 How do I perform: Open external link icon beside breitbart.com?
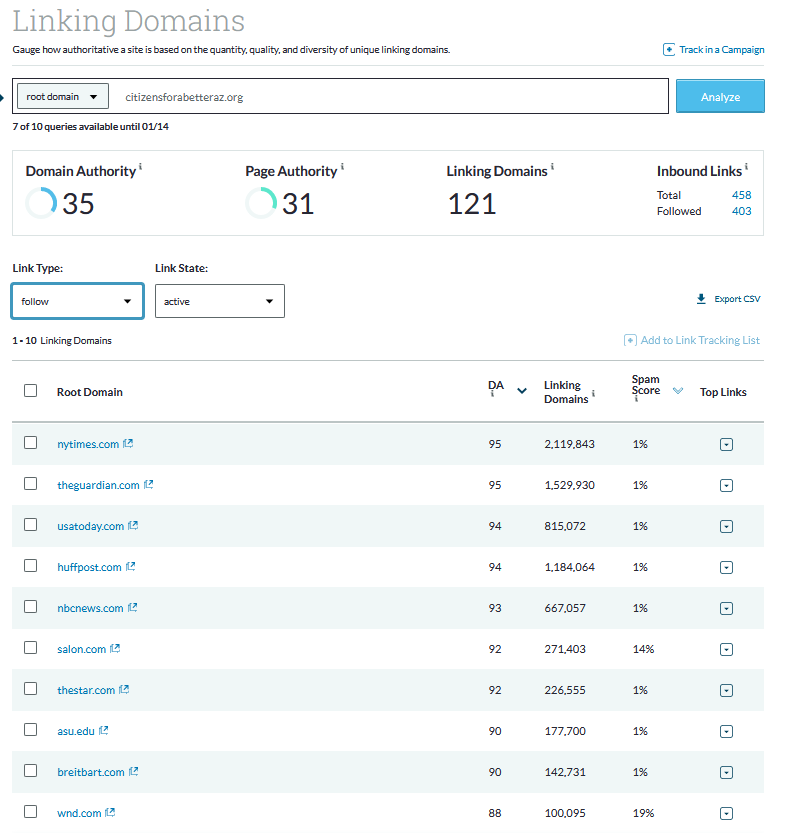coord(134,771)
